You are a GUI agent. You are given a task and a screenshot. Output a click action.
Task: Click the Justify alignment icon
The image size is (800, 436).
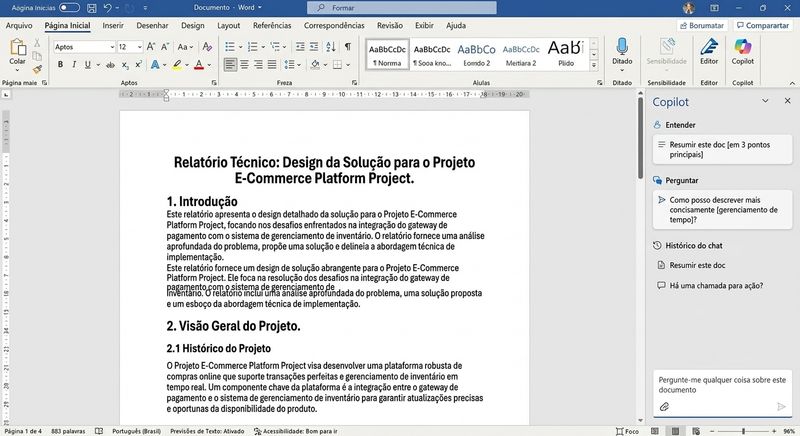pyautogui.click(x=272, y=65)
